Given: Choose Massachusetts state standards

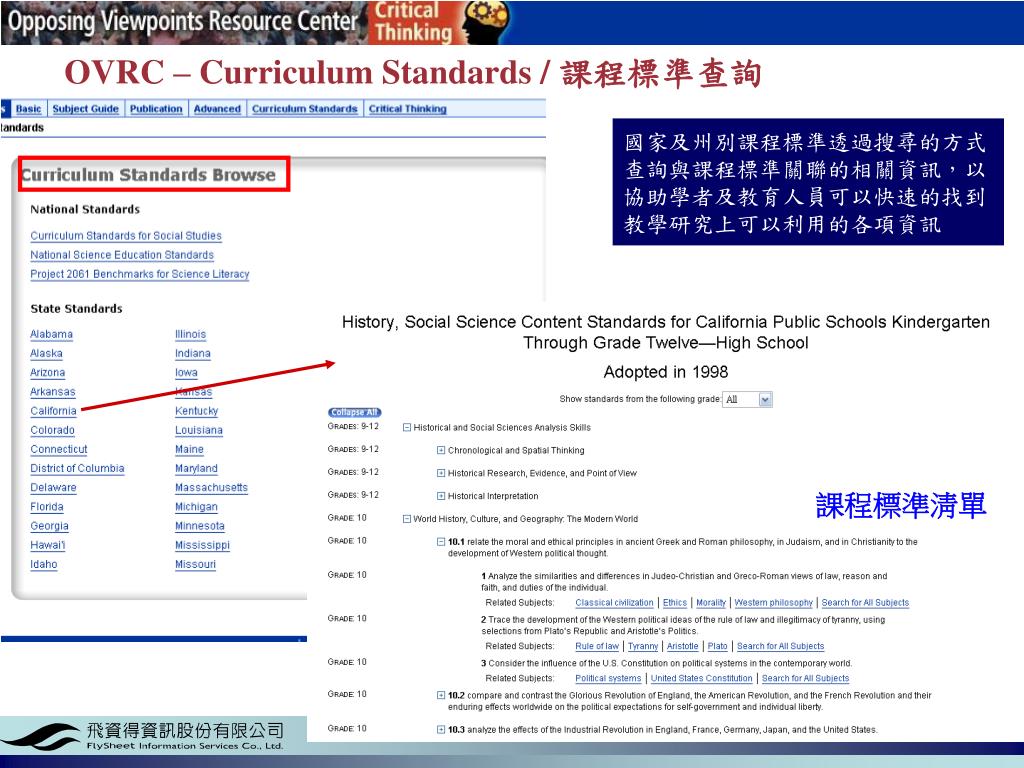Looking at the screenshot, I should click(x=212, y=488).
